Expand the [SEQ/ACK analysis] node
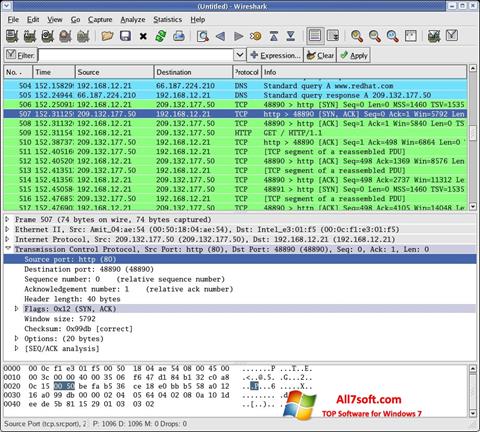Viewport: 480px width, 432px height. tap(16, 348)
